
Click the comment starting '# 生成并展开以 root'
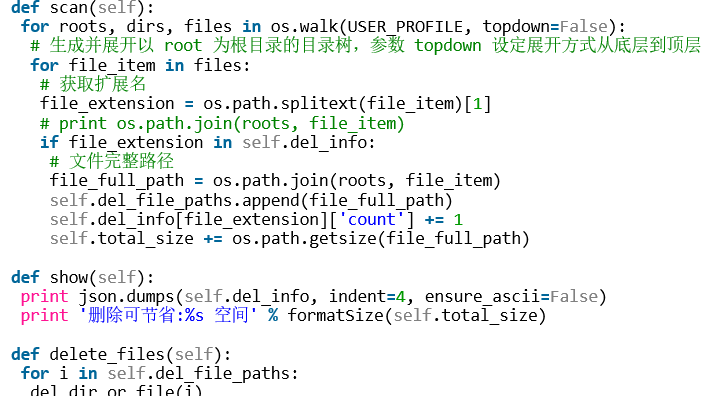[365, 46]
